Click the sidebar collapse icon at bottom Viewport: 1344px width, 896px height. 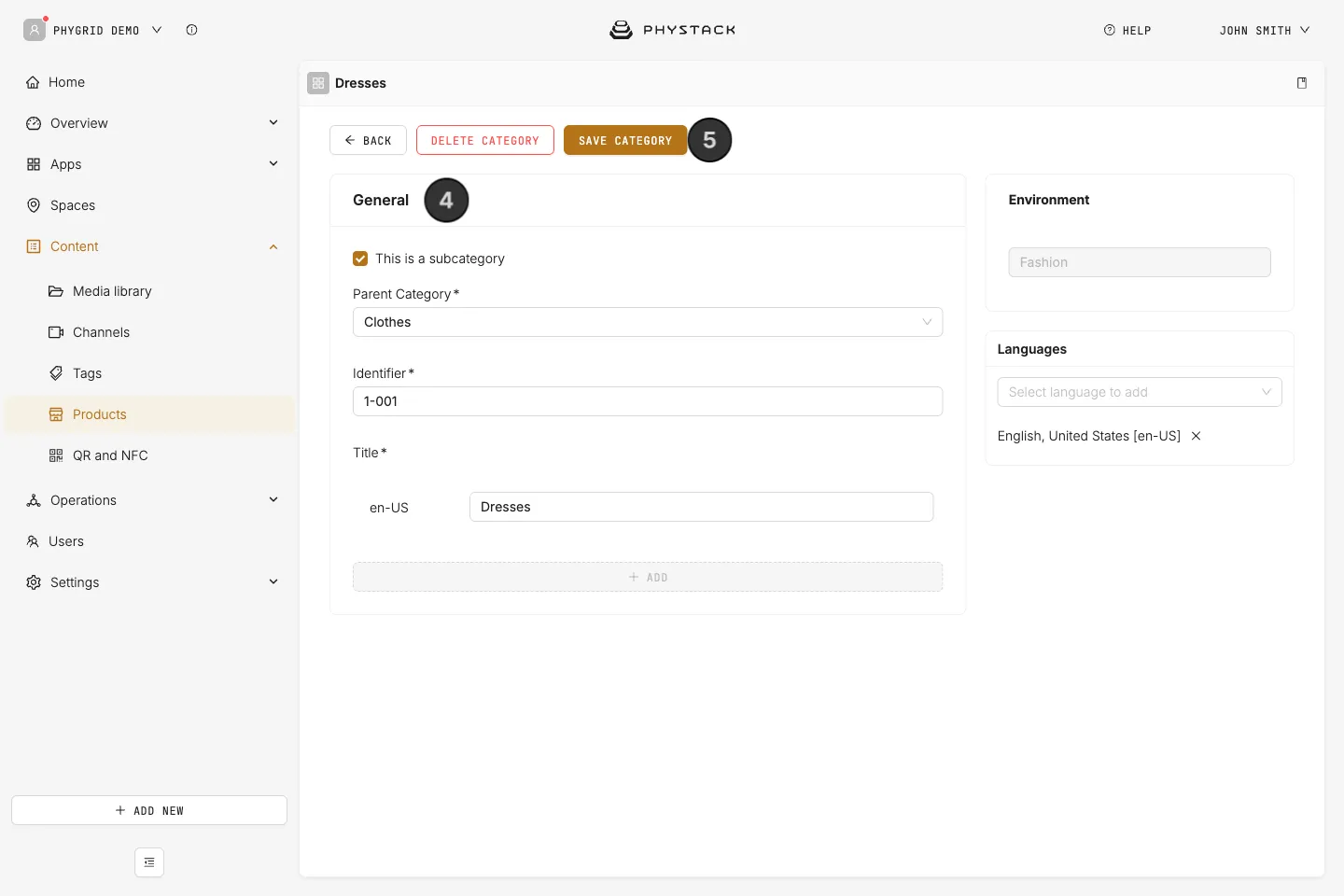click(149, 862)
